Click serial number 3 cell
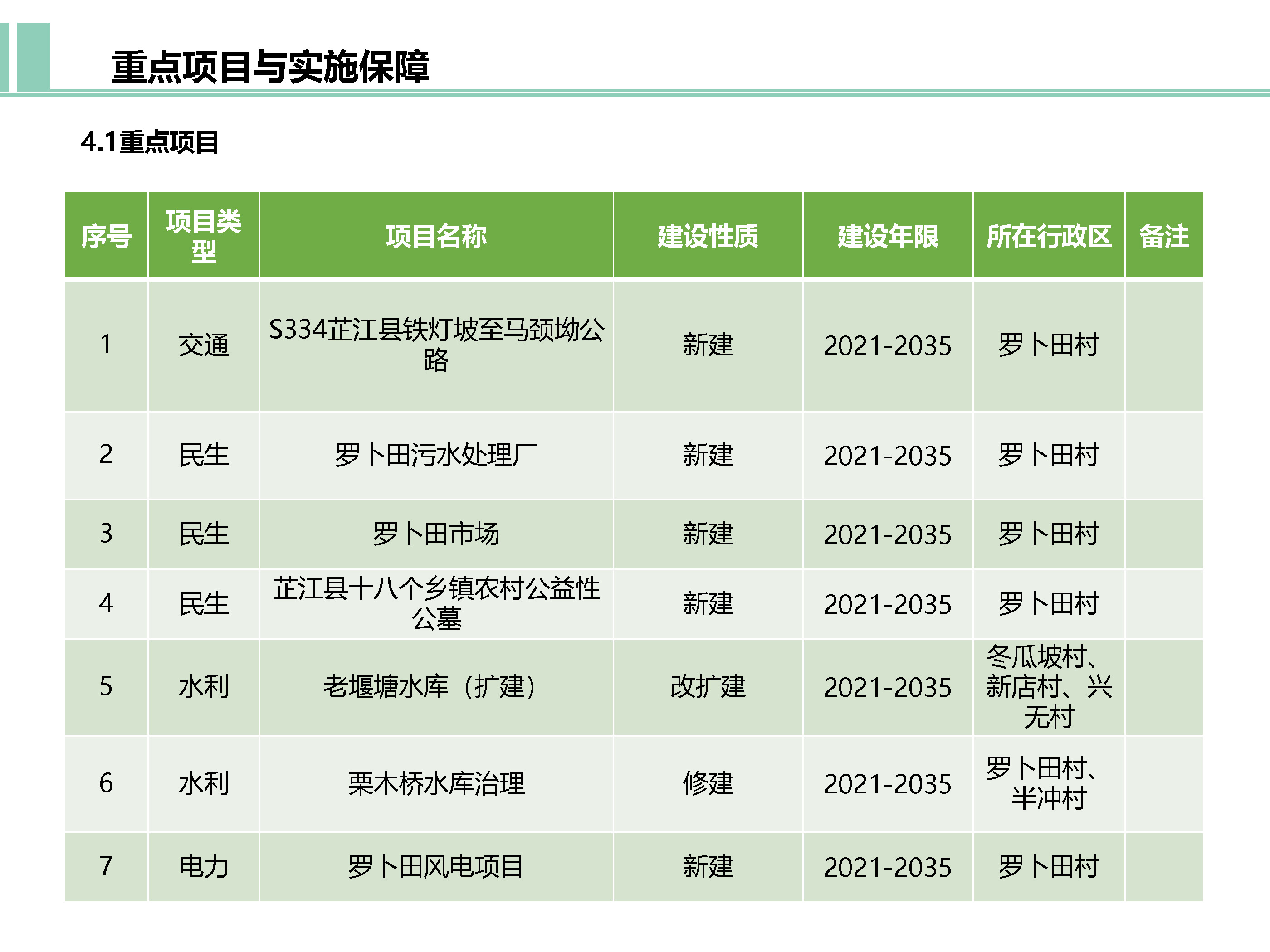This screenshot has width=1270, height=952. pyautogui.click(x=106, y=534)
